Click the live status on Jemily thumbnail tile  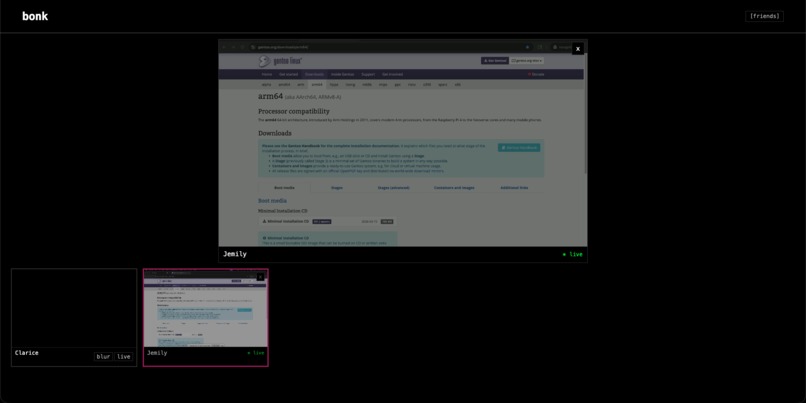[255, 353]
